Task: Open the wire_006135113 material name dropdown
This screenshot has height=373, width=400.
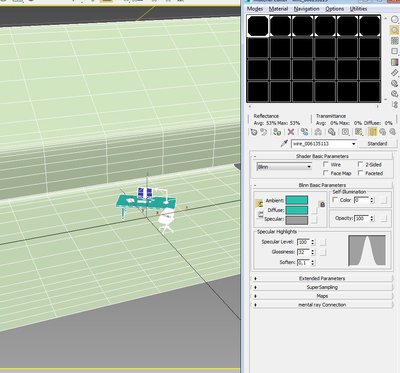Action: pyautogui.click(x=324, y=144)
